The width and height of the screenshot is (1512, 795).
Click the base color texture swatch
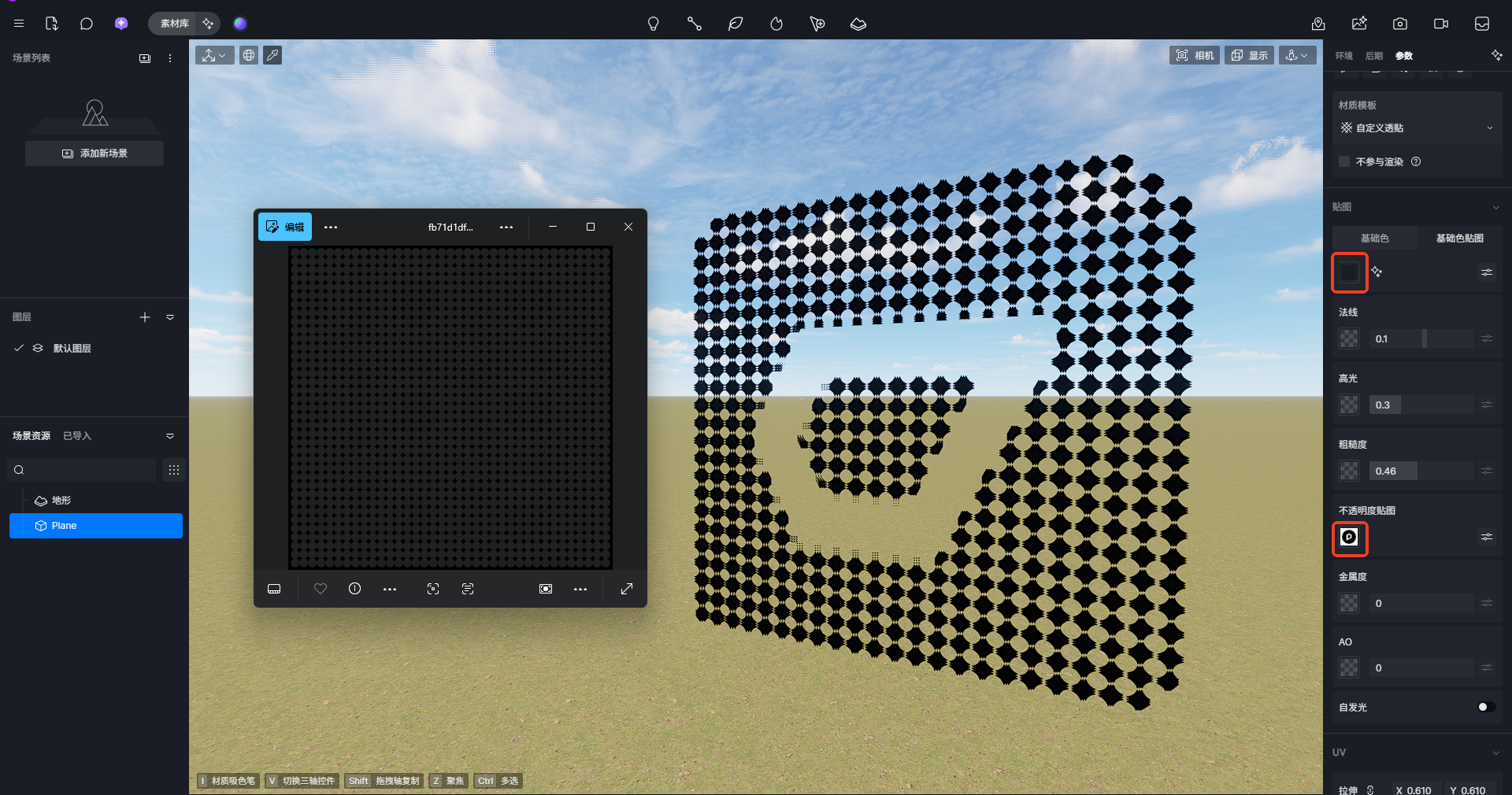pyautogui.click(x=1350, y=272)
